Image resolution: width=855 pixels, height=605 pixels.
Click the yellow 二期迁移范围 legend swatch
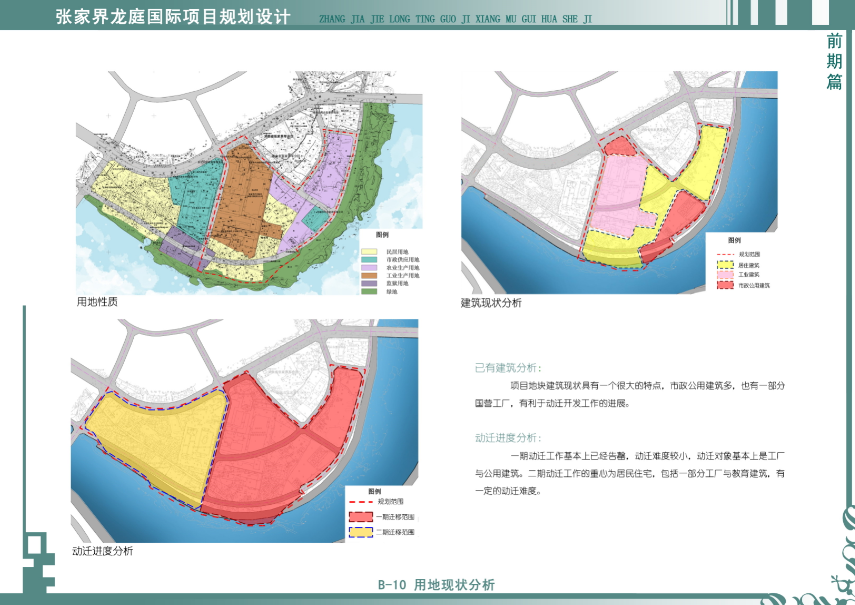(361, 532)
